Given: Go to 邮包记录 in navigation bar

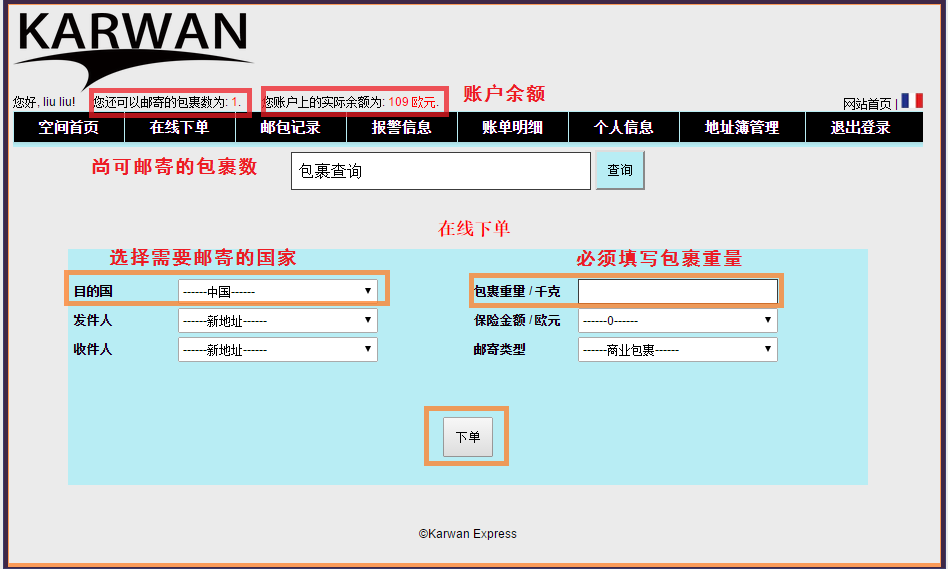Looking at the screenshot, I should (290, 127).
